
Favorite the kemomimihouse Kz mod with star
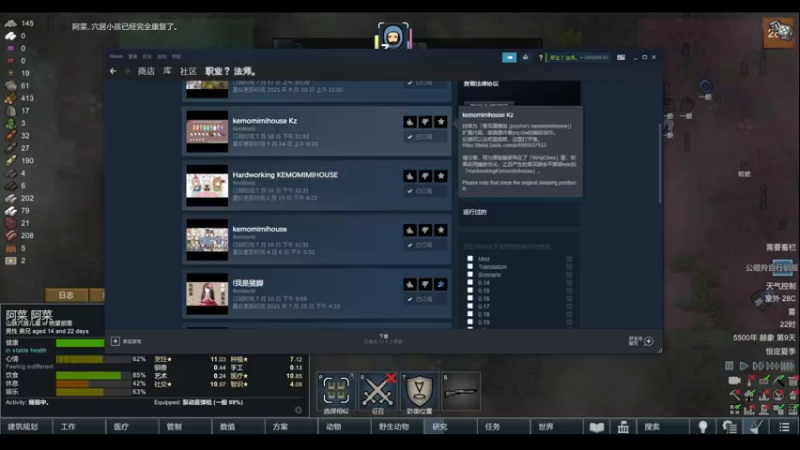[441, 122]
